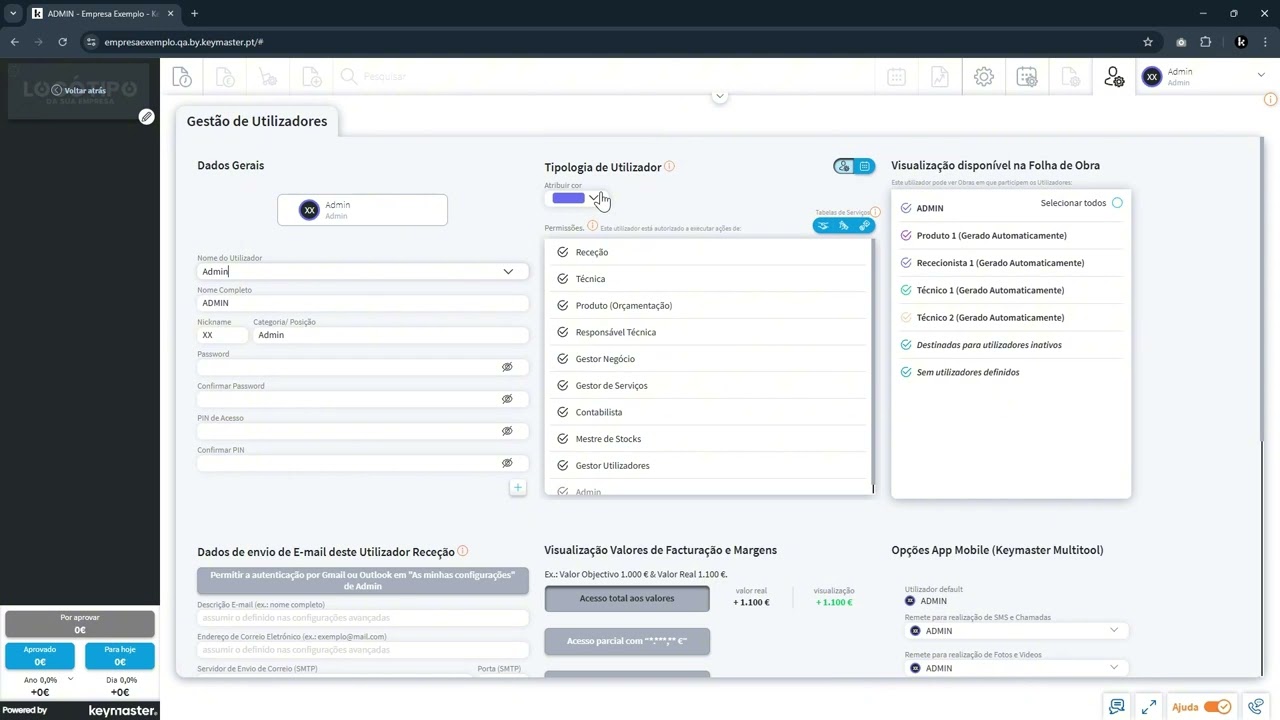Switch to the ADMIN - Empresa Exemplo browser tab
The width and height of the screenshot is (1280, 720).
[x=101, y=14]
